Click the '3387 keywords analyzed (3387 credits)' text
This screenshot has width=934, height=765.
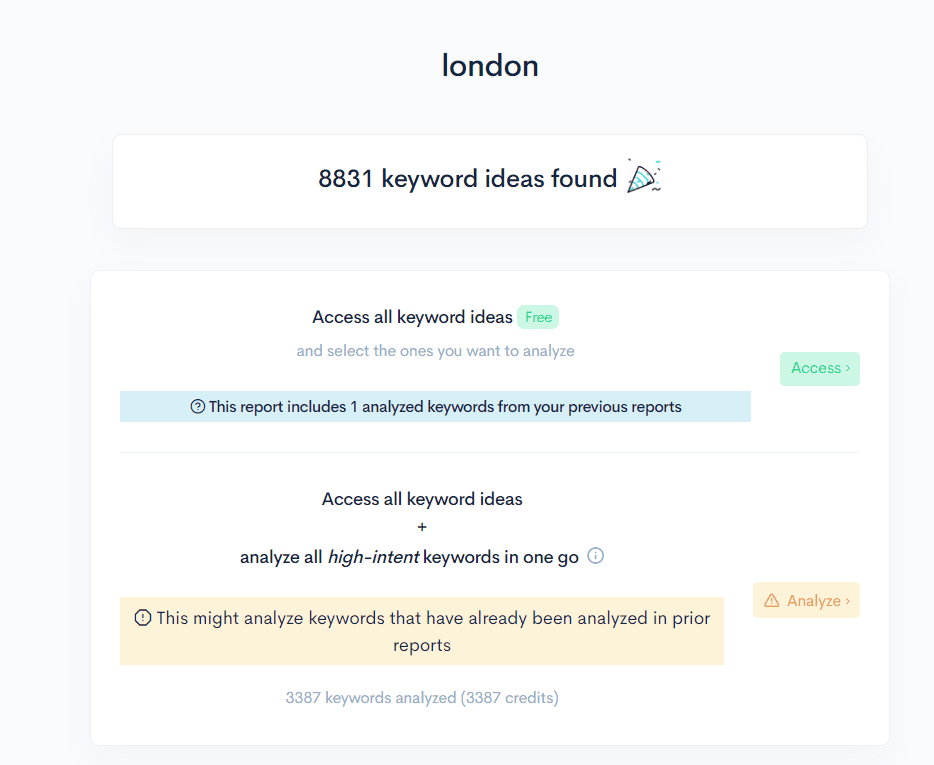pyautogui.click(x=421, y=697)
